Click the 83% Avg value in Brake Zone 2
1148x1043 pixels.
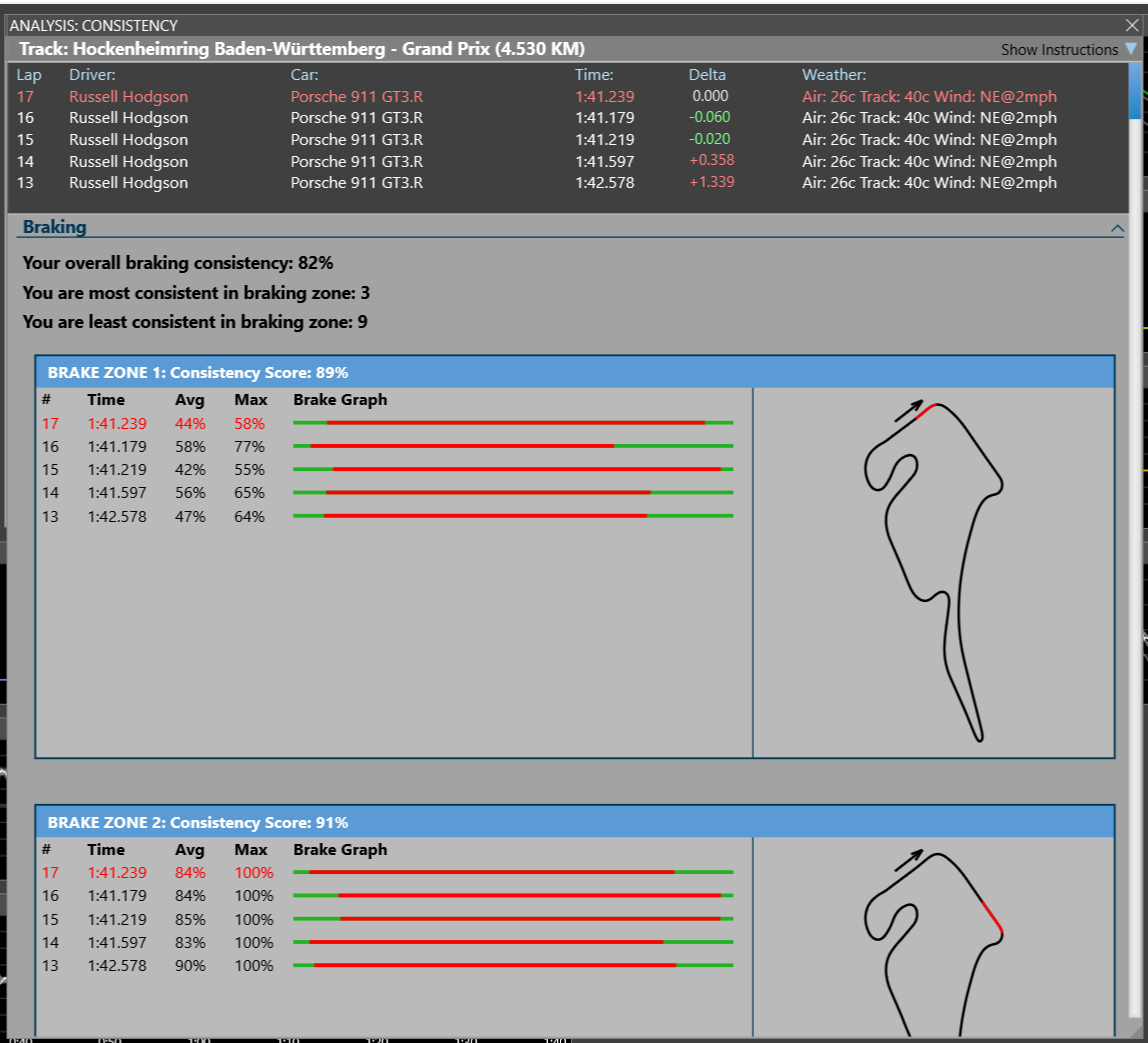click(190, 943)
